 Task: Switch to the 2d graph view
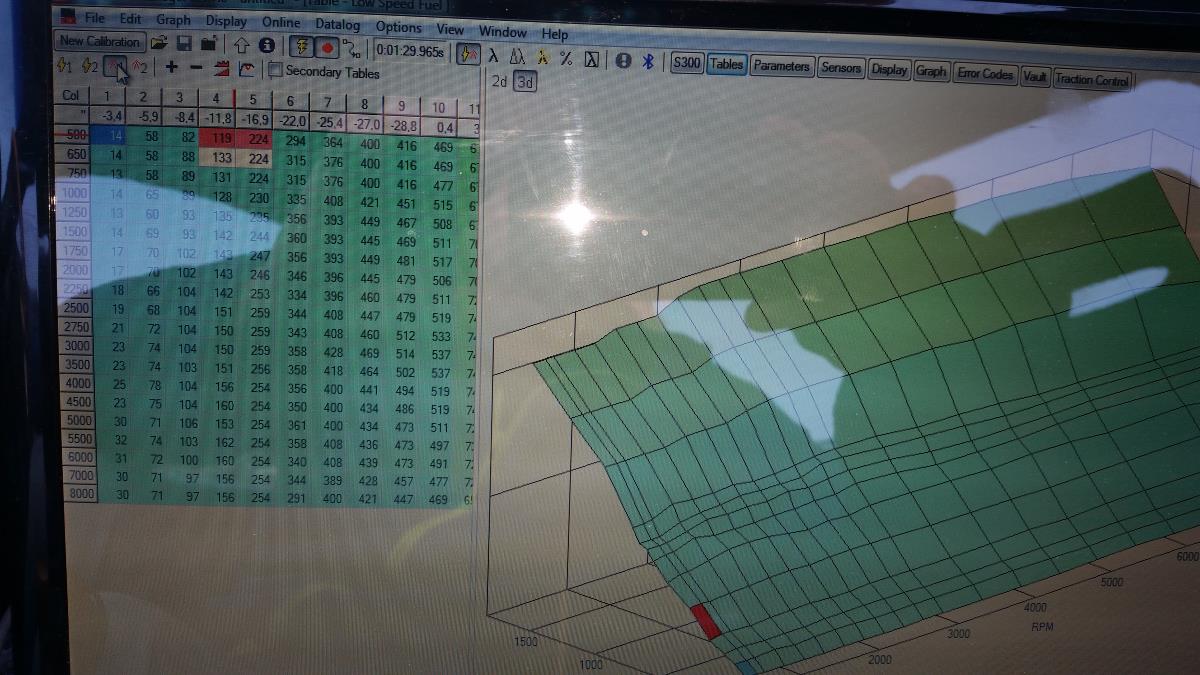point(499,81)
